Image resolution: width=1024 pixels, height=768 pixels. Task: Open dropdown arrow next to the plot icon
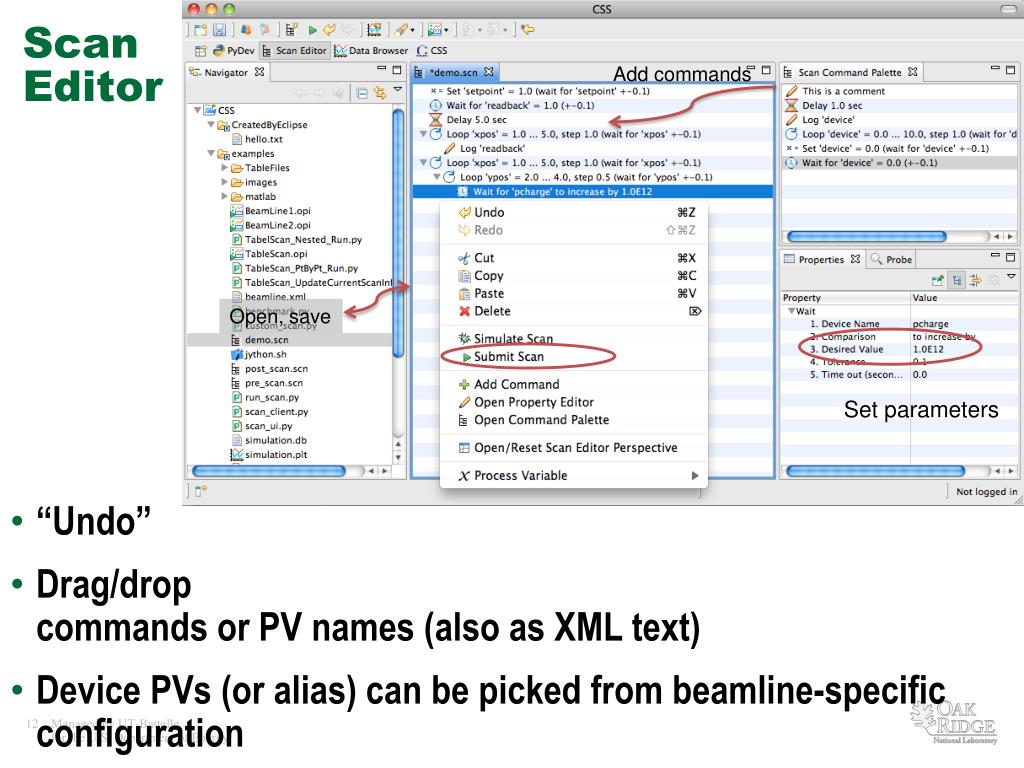click(446, 30)
